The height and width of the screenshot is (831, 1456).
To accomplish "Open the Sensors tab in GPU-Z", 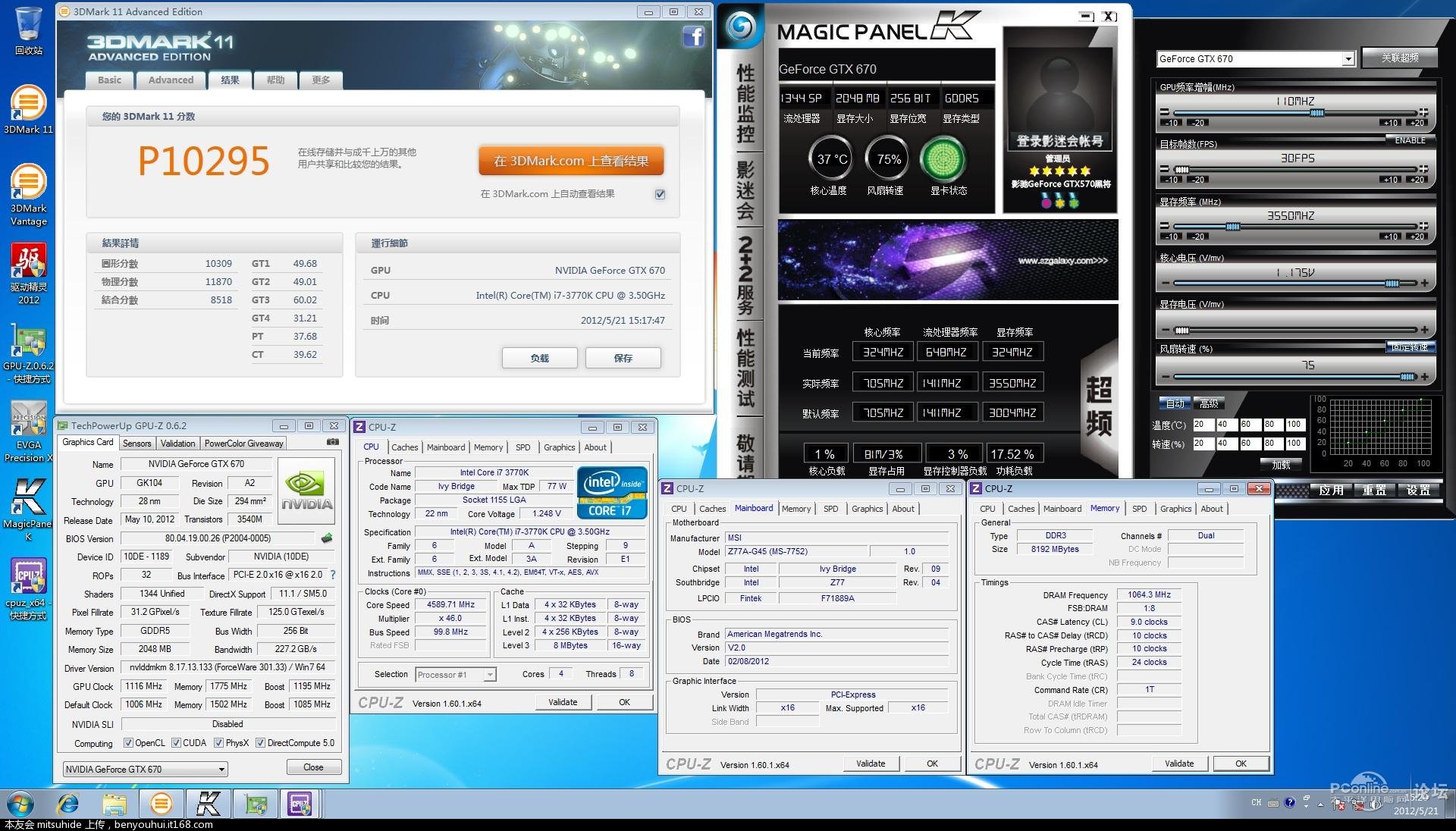I will pos(137,444).
